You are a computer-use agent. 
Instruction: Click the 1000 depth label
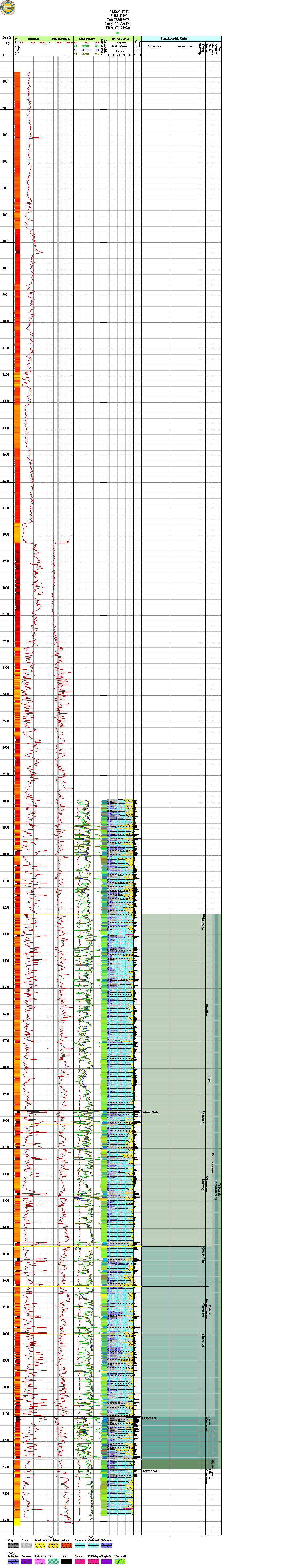6,321
